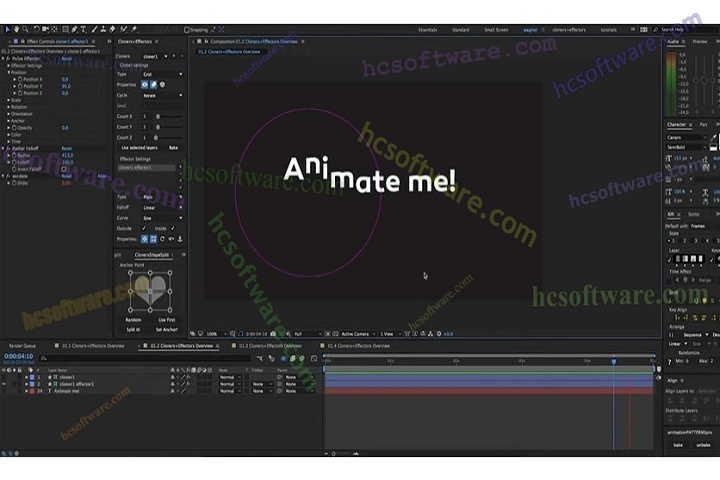The width and height of the screenshot is (720, 480).
Task: Open the Render Queue tab
Action: point(22,346)
